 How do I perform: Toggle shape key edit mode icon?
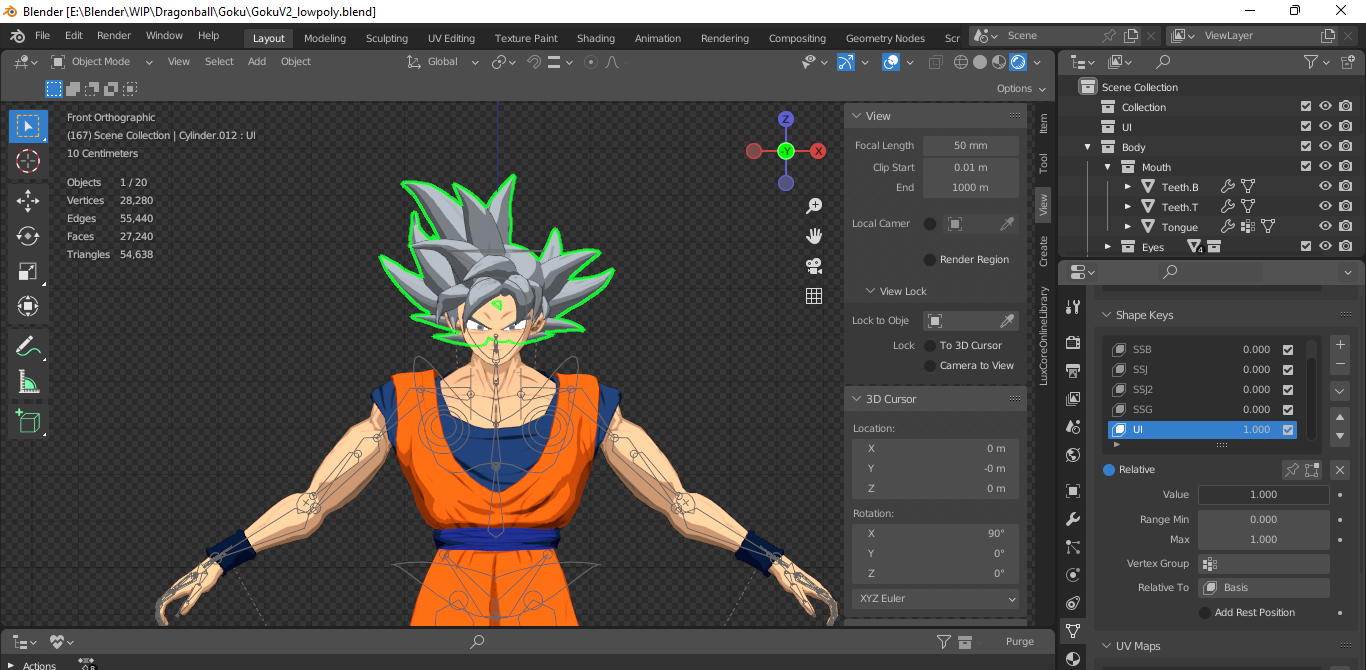(1312, 469)
